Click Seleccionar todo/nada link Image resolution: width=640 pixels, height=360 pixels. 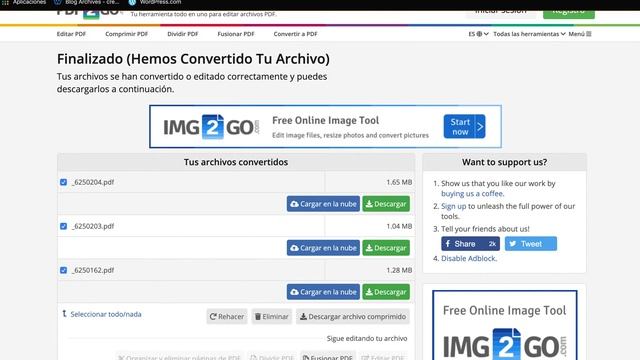[x=106, y=314]
